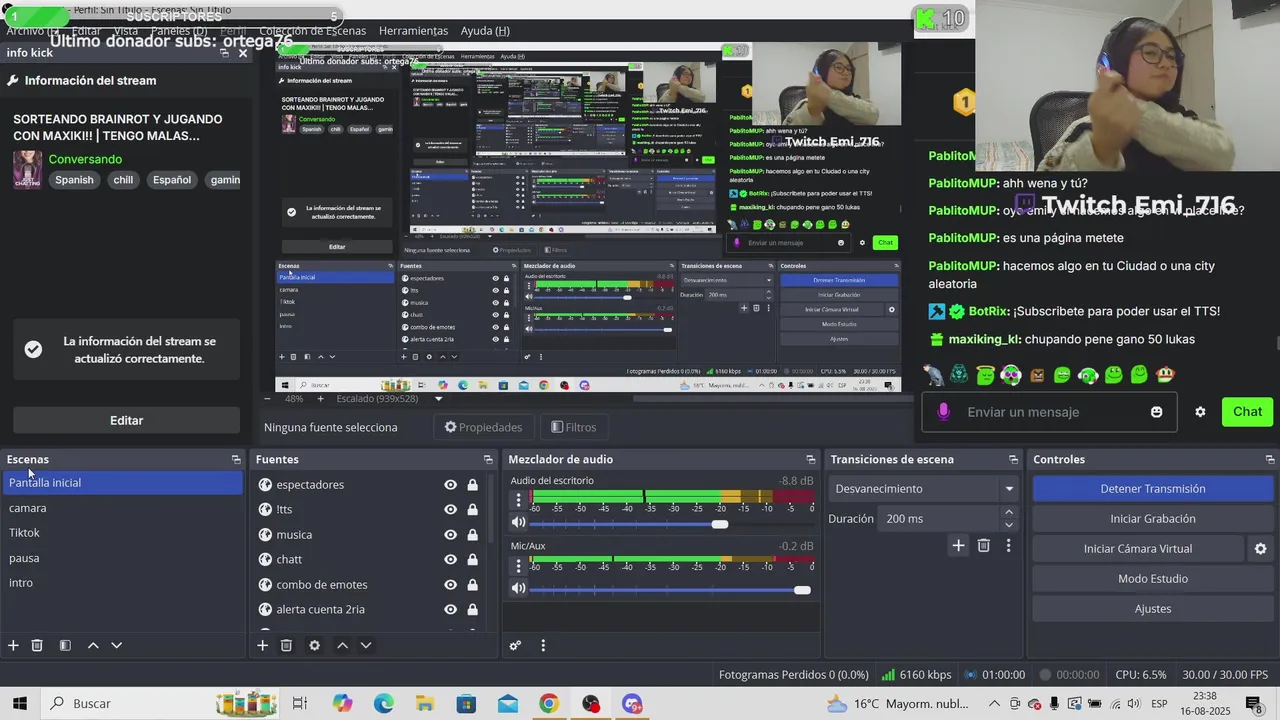Zoom out the preview with minus icon

pos(266,398)
